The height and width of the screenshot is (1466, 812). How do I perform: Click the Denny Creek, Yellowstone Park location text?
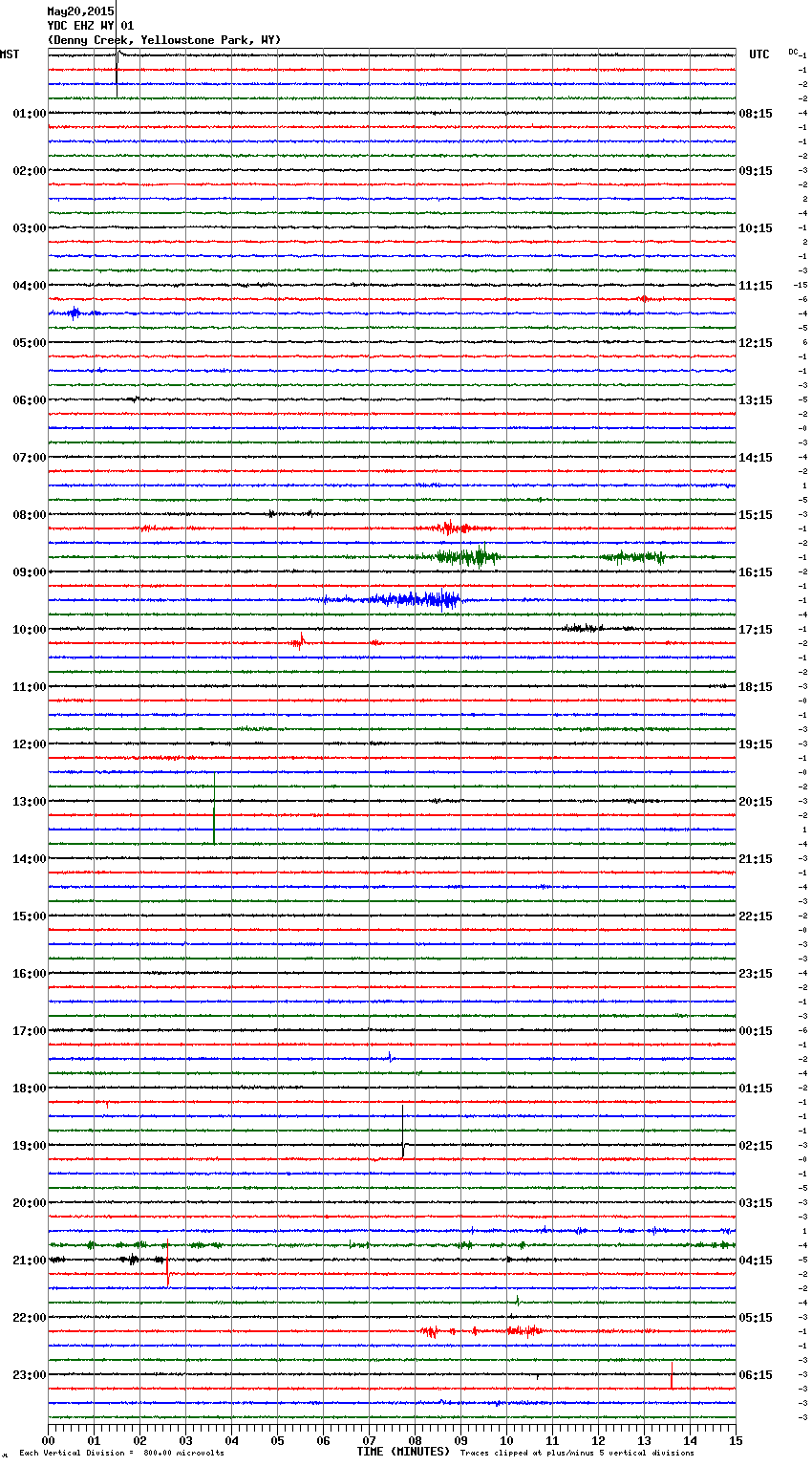coord(164,40)
